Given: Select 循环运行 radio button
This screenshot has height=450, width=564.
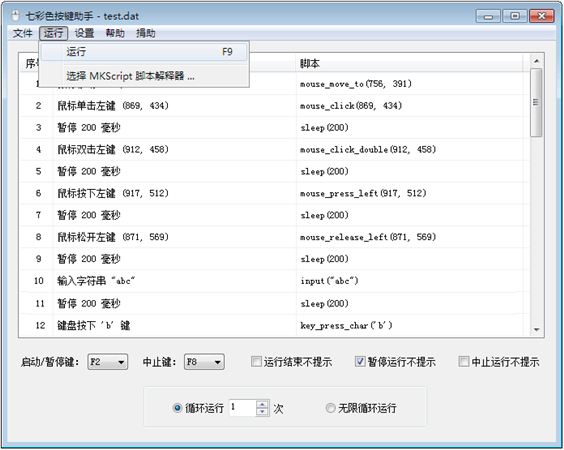Looking at the screenshot, I should tap(177, 408).
